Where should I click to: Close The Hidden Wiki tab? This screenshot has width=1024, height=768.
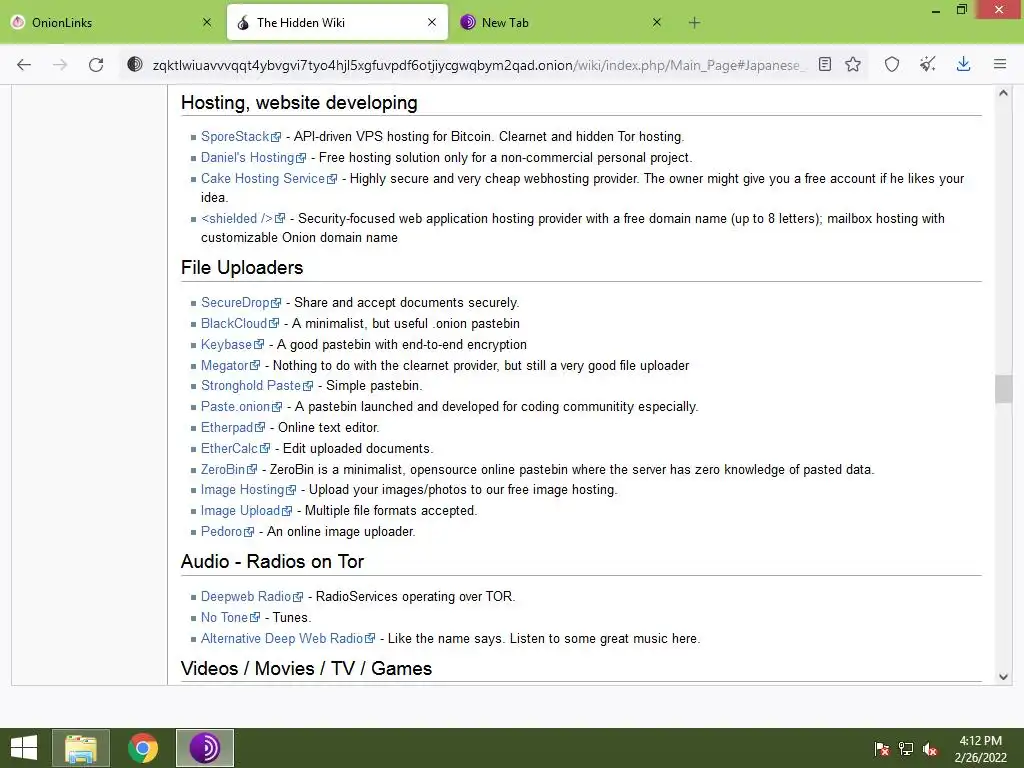coord(432,22)
